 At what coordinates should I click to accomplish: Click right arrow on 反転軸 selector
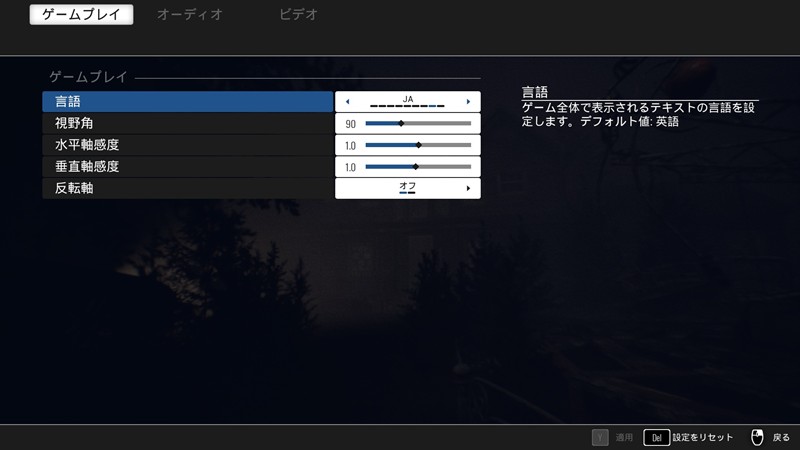point(468,188)
